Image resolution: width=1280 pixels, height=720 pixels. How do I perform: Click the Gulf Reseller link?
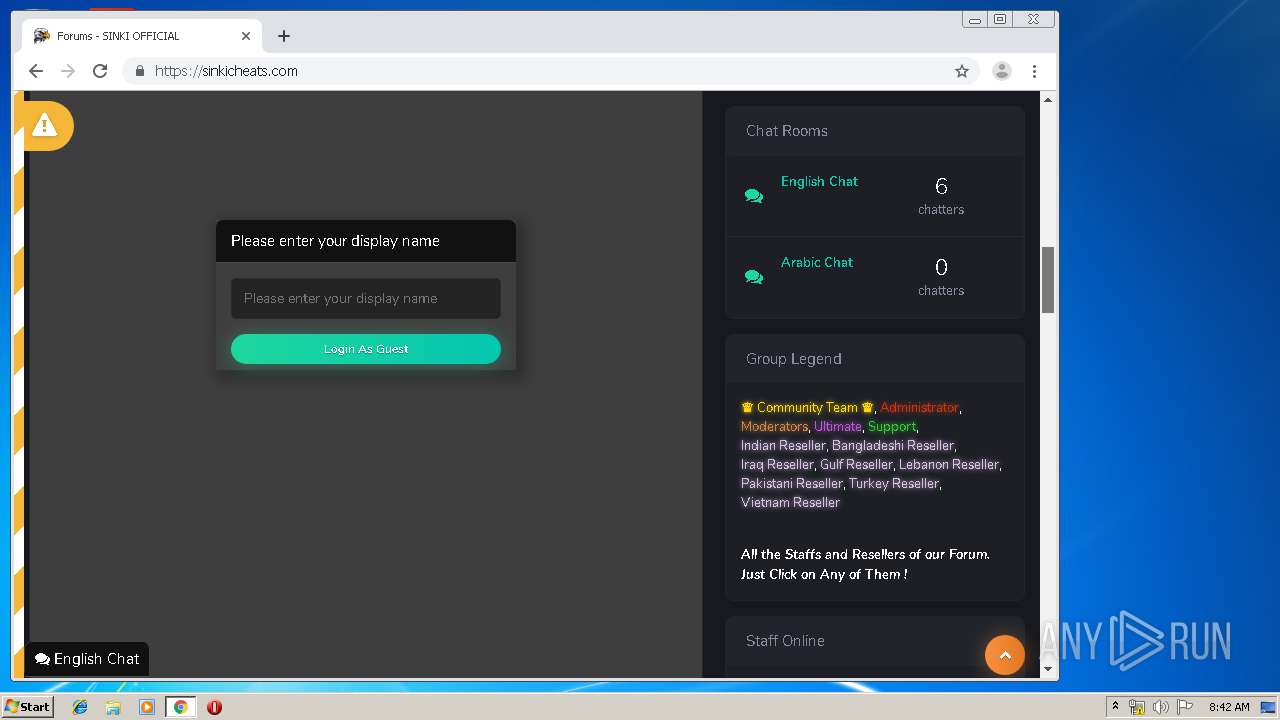[856, 464]
